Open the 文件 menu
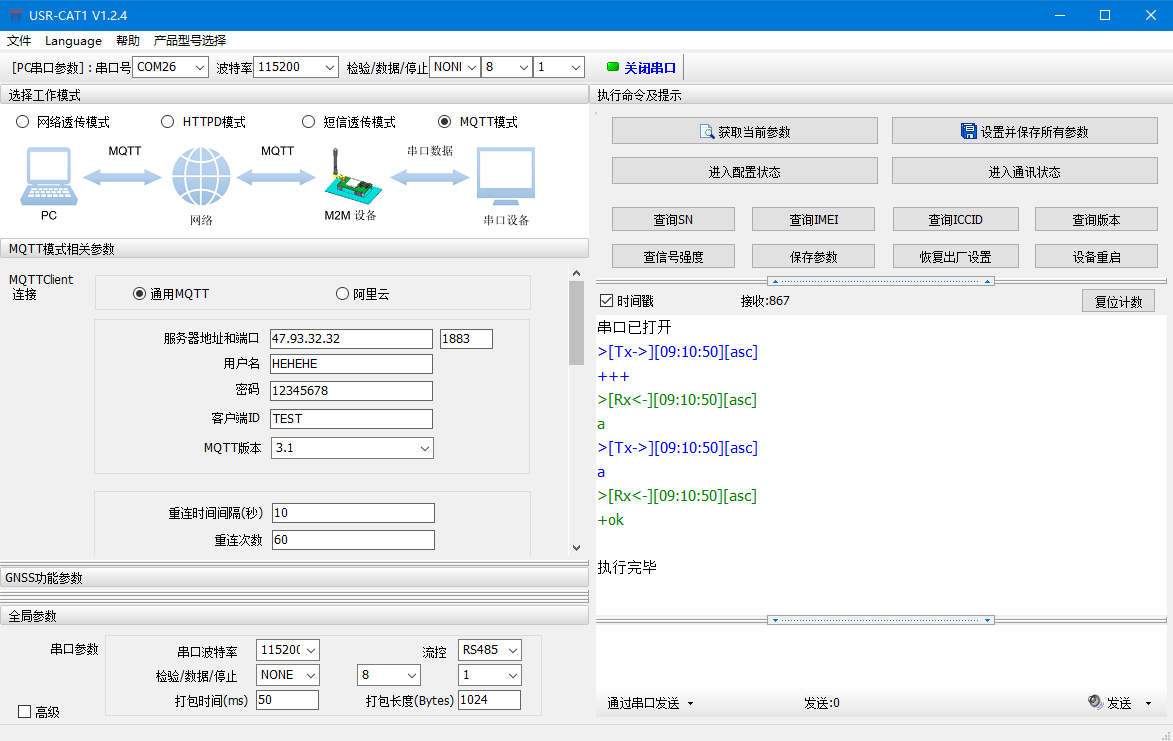This screenshot has width=1173, height=741. coord(19,41)
